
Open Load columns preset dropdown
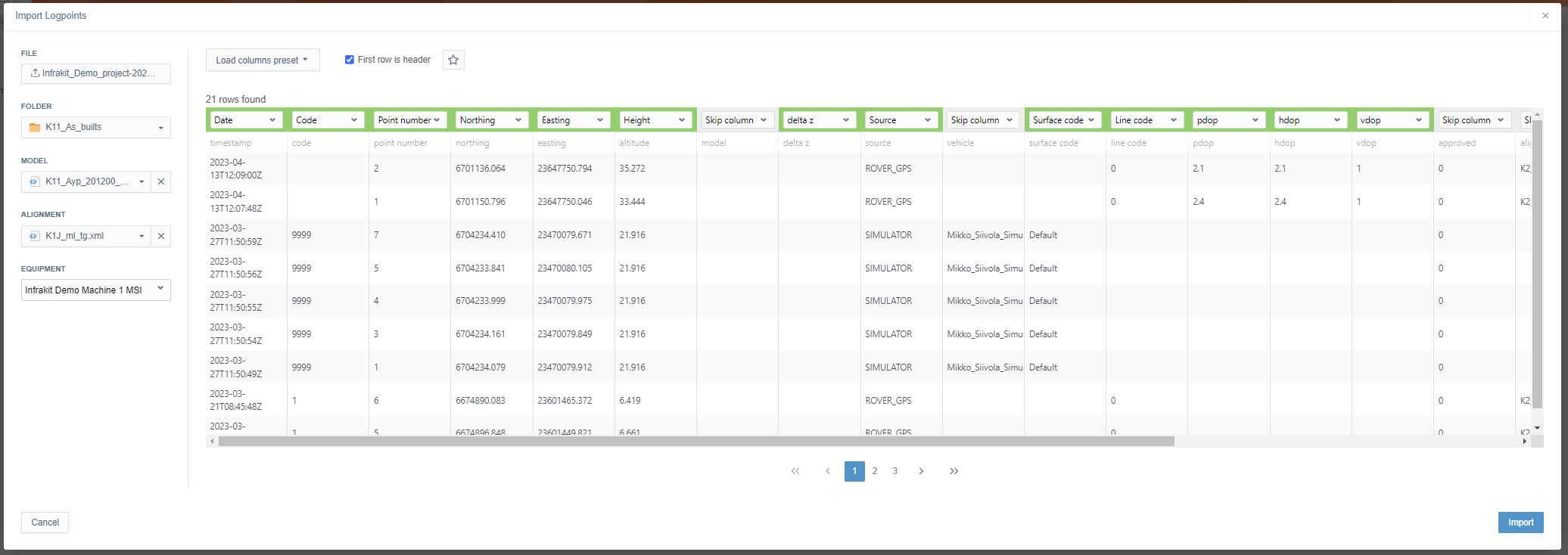[263, 60]
